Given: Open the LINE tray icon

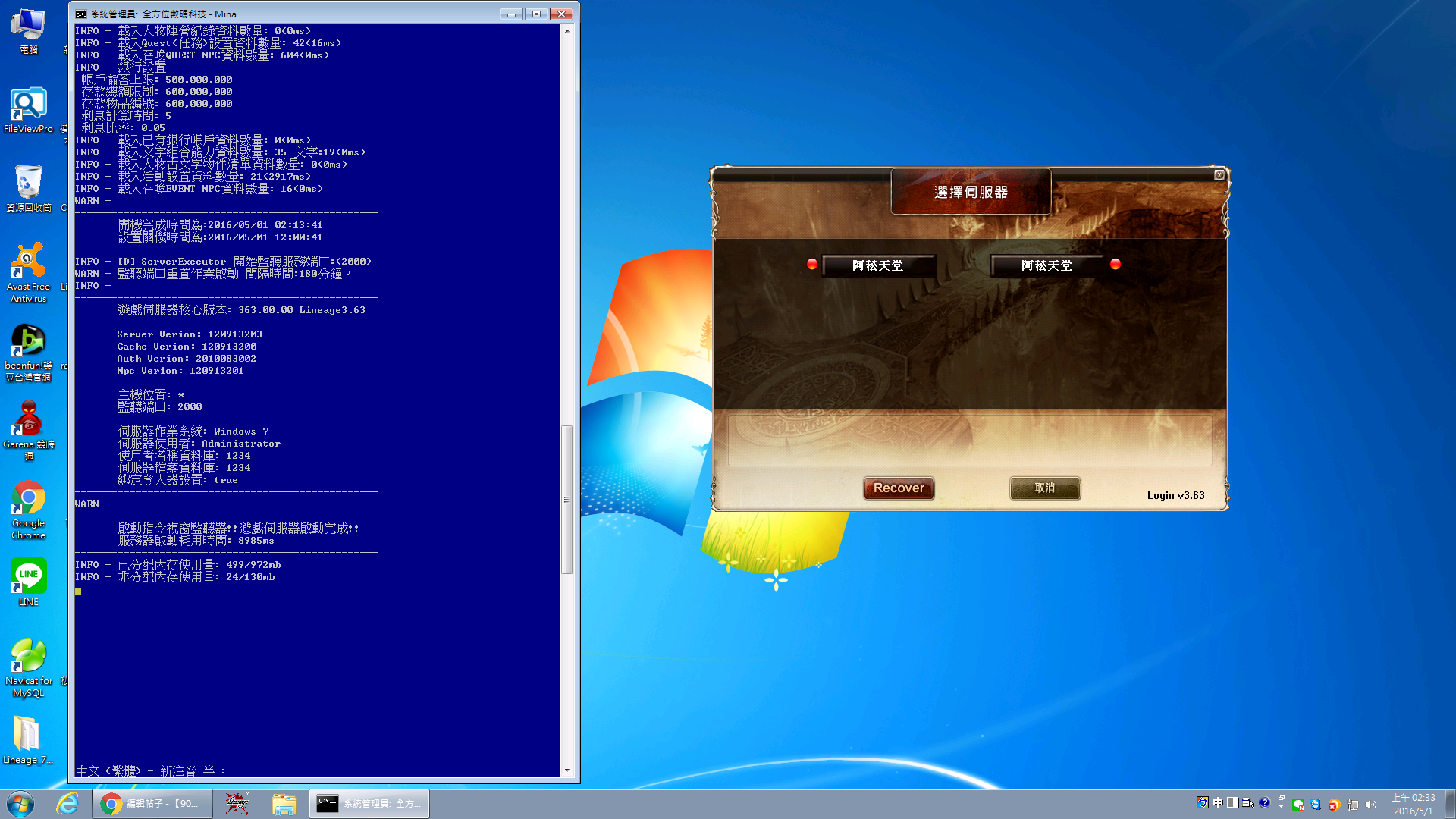Looking at the screenshot, I should pos(1298,805).
